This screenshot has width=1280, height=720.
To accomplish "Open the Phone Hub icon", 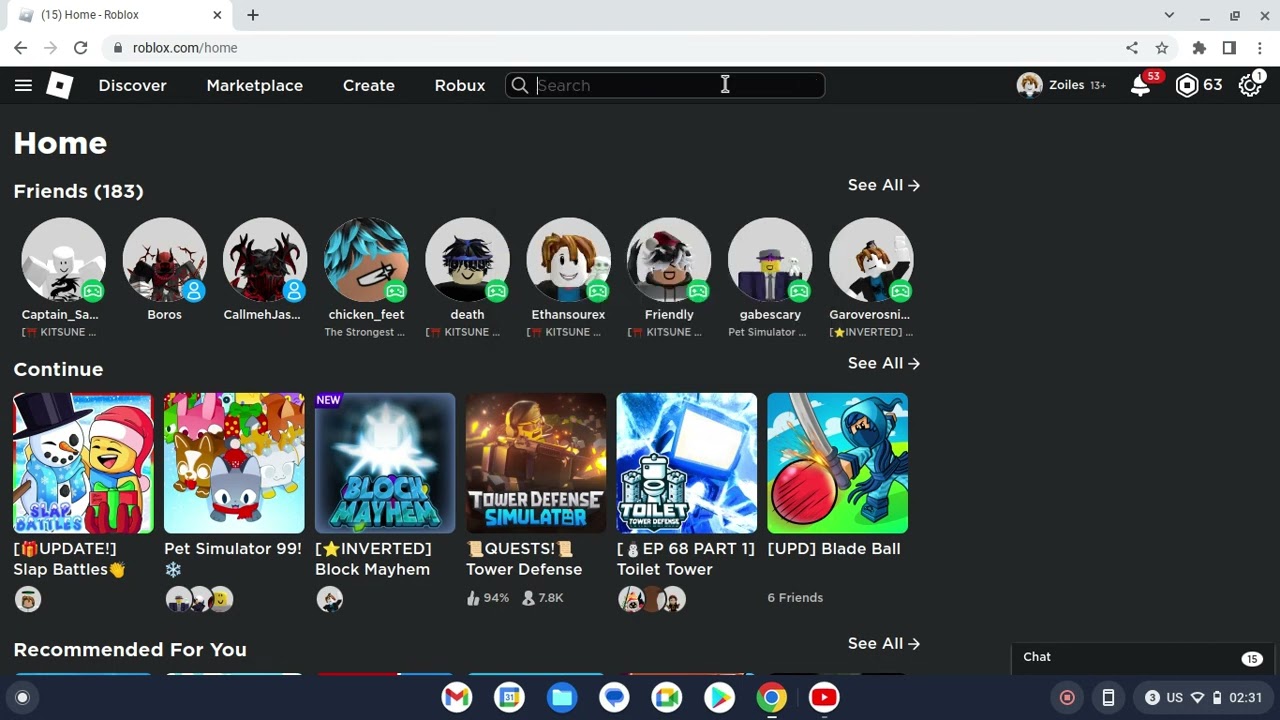I will [x=1108, y=698].
